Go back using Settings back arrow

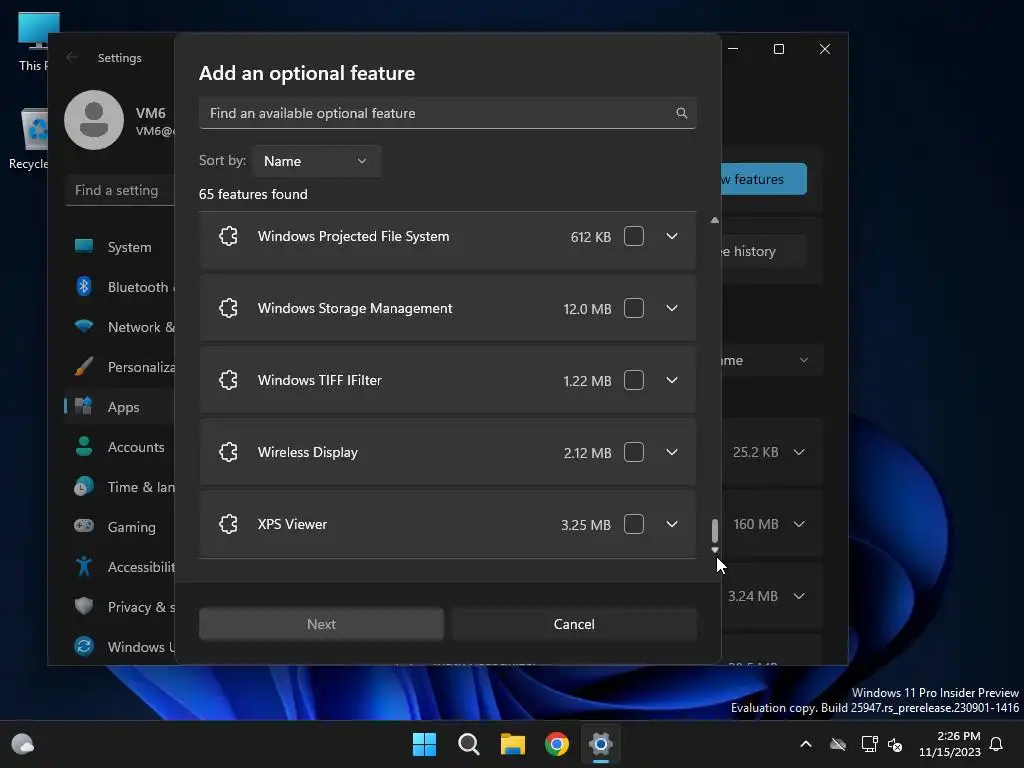click(x=72, y=57)
